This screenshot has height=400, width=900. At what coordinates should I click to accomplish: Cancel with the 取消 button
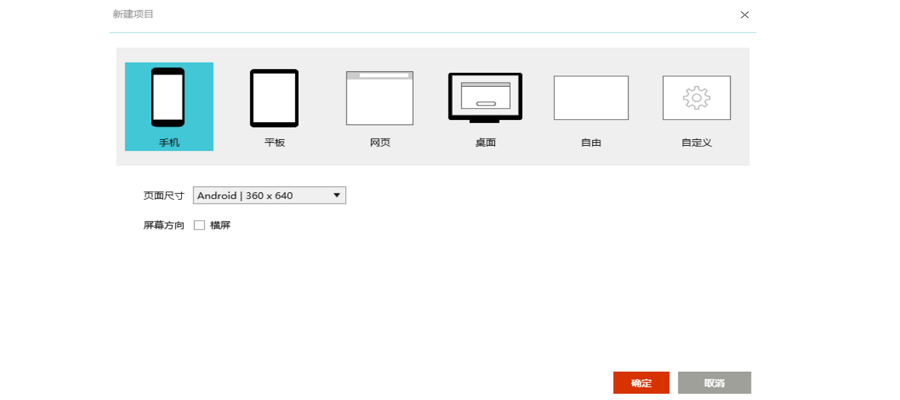[715, 383]
